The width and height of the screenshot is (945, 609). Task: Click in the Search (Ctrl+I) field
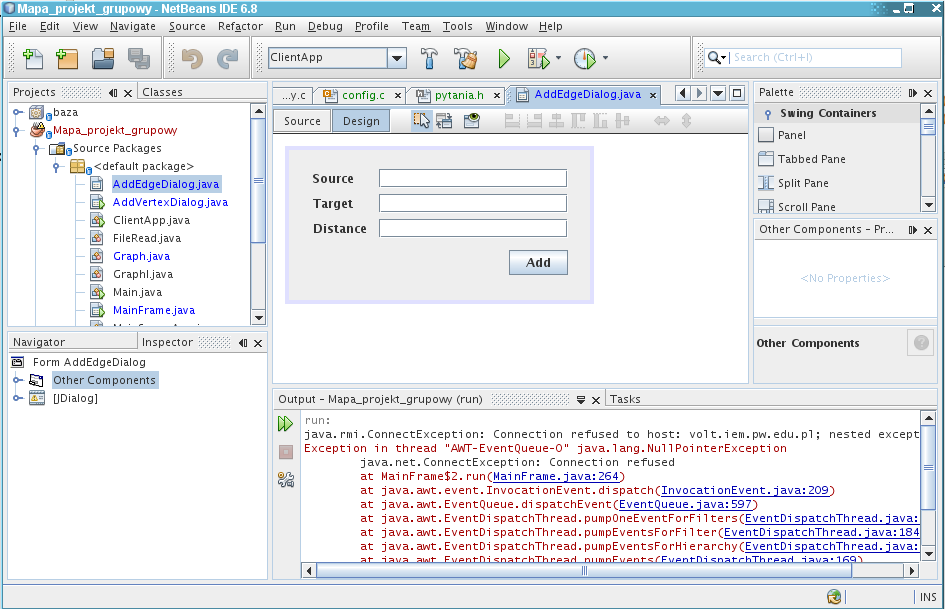click(816, 58)
